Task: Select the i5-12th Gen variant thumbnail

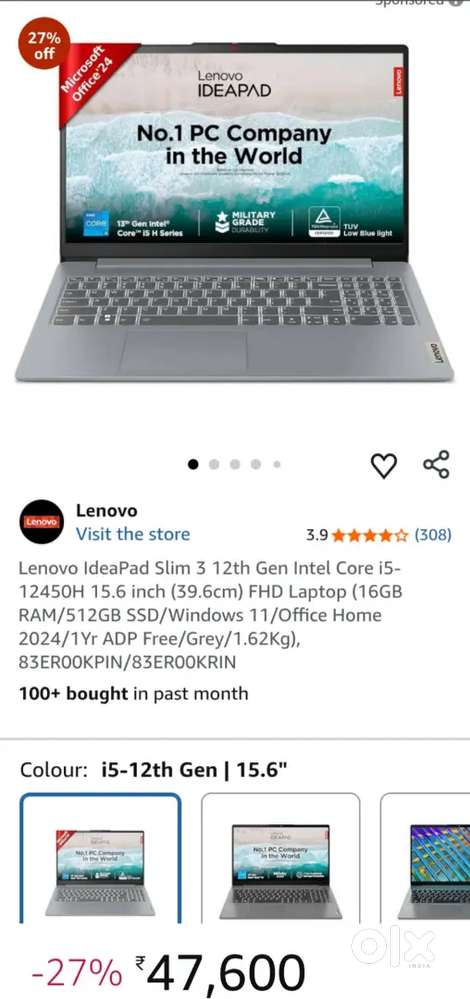Action: click(x=101, y=858)
